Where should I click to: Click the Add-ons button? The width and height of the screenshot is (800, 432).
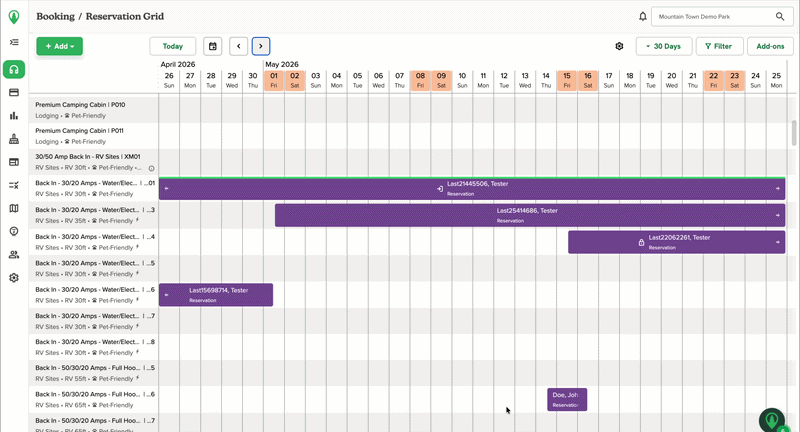pyautogui.click(x=770, y=46)
